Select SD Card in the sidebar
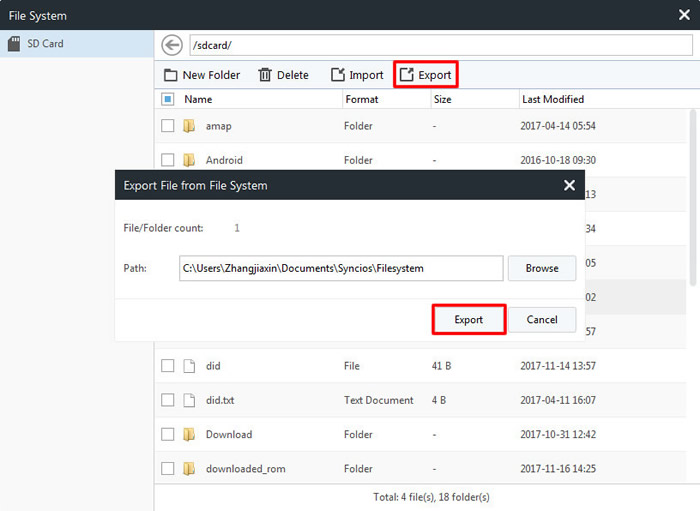 (x=77, y=44)
